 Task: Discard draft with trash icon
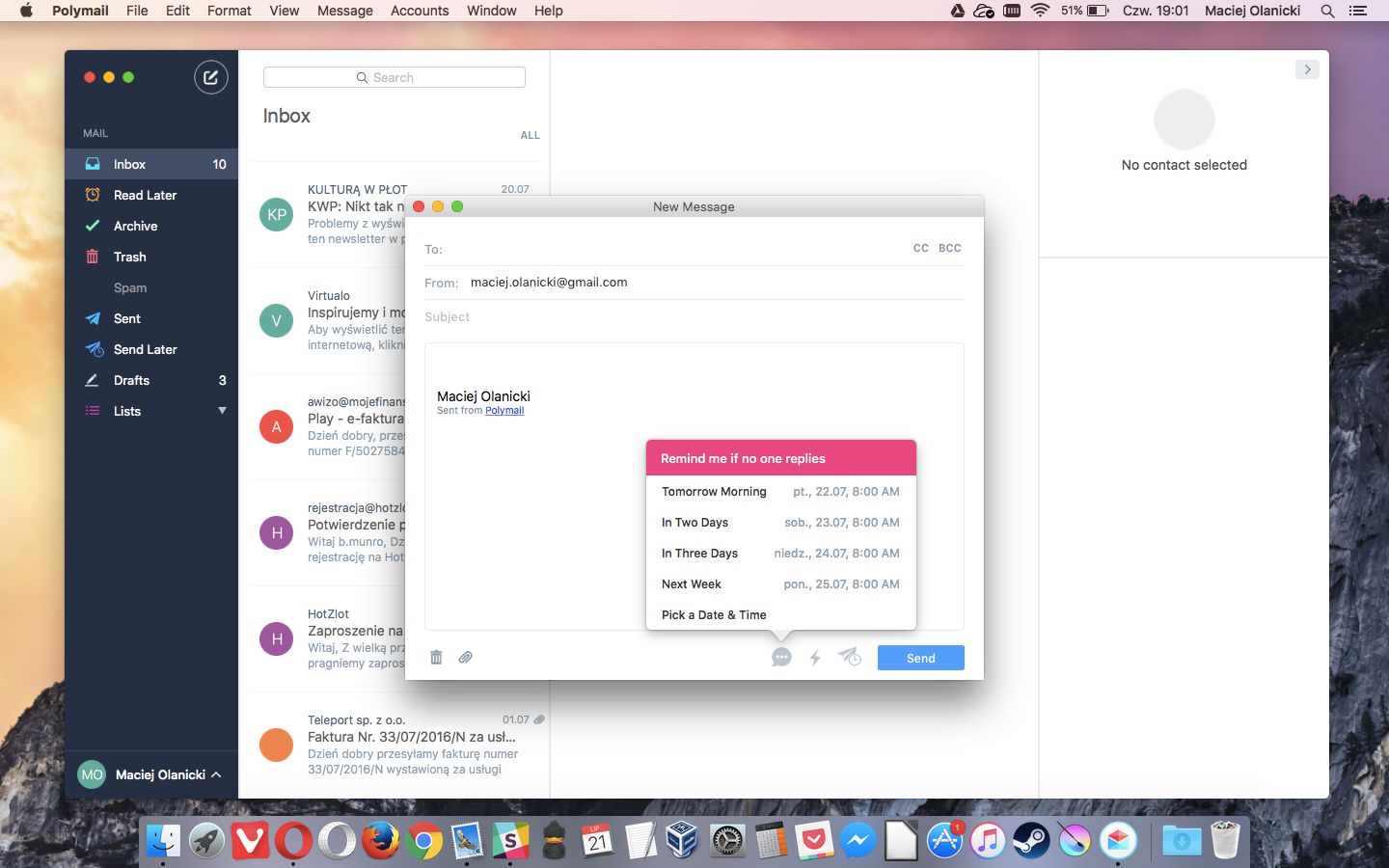pos(436,657)
